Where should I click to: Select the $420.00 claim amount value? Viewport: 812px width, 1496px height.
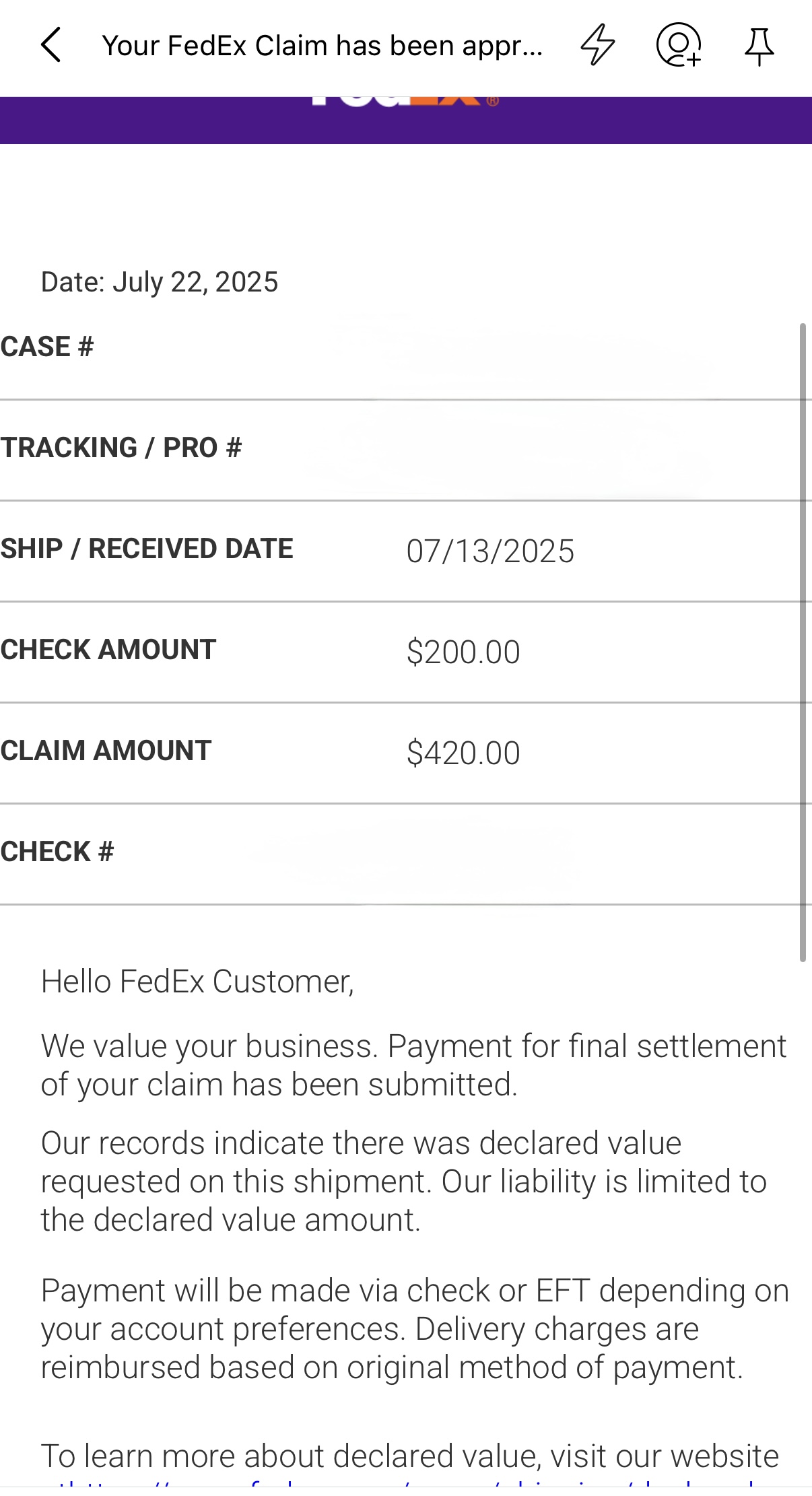463,753
